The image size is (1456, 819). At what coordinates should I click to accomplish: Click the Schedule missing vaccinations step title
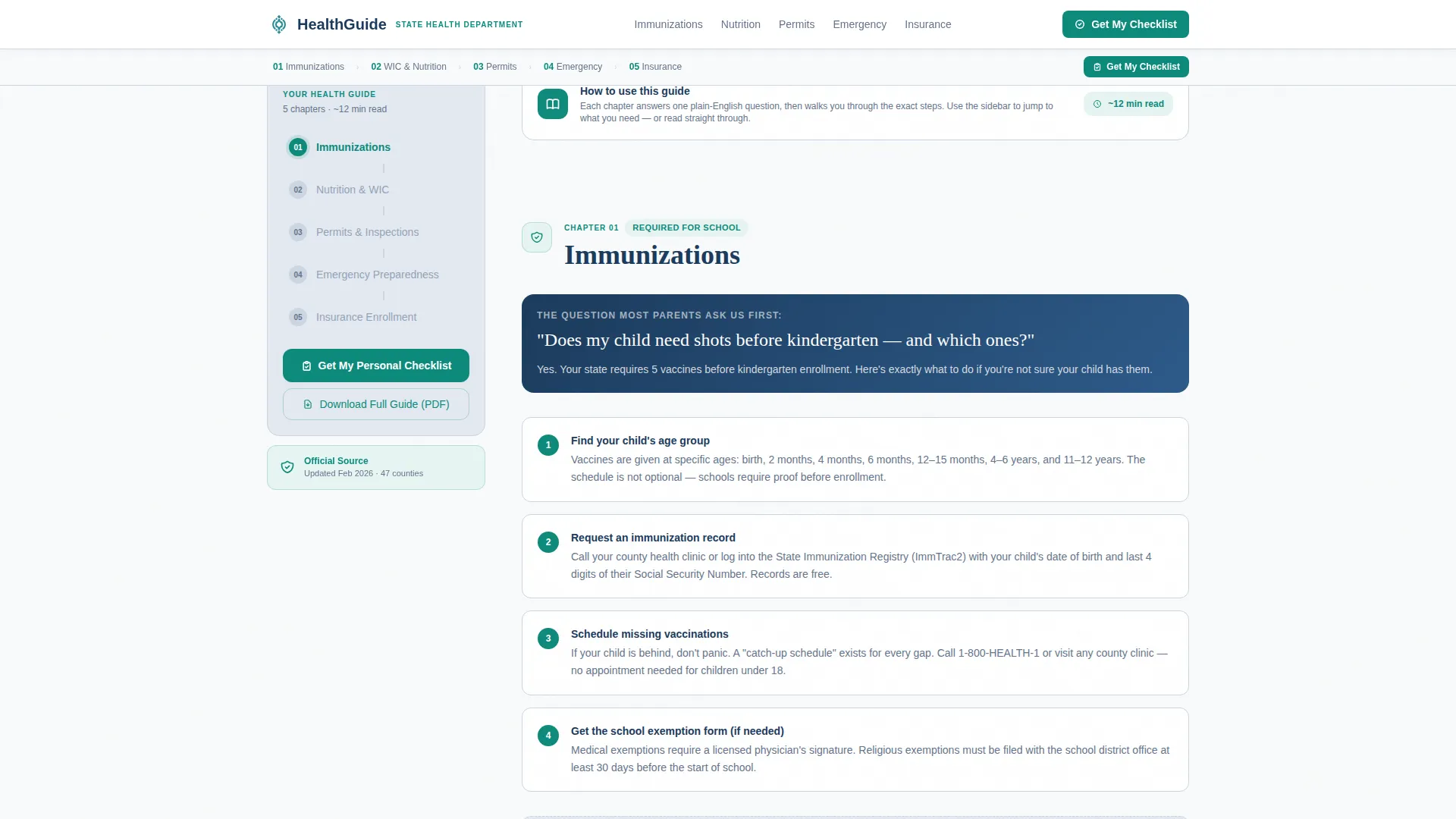coord(649,634)
